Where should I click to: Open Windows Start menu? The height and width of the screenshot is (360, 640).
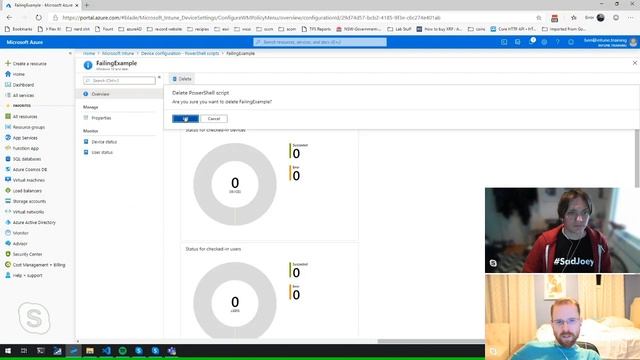8,351
